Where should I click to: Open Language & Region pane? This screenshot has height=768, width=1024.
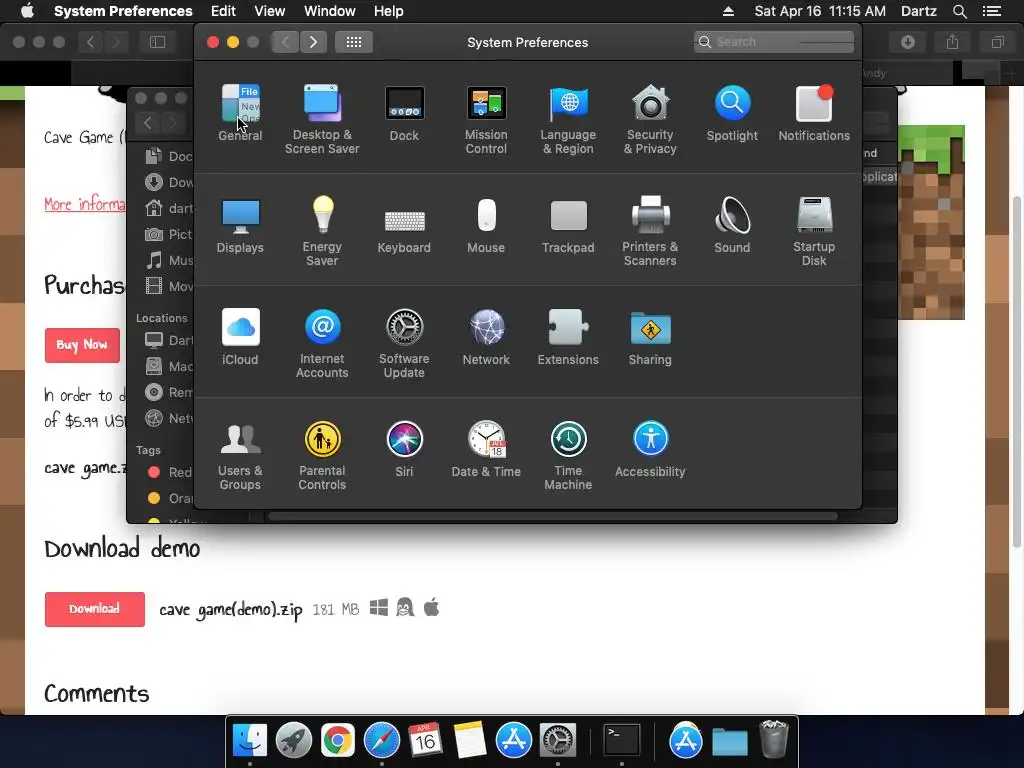coord(568,119)
